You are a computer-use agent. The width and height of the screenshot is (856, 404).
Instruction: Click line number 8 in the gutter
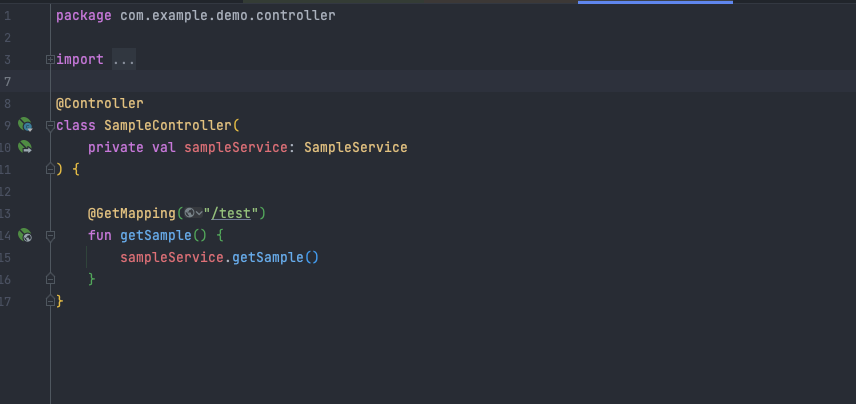click(x=7, y=103)
